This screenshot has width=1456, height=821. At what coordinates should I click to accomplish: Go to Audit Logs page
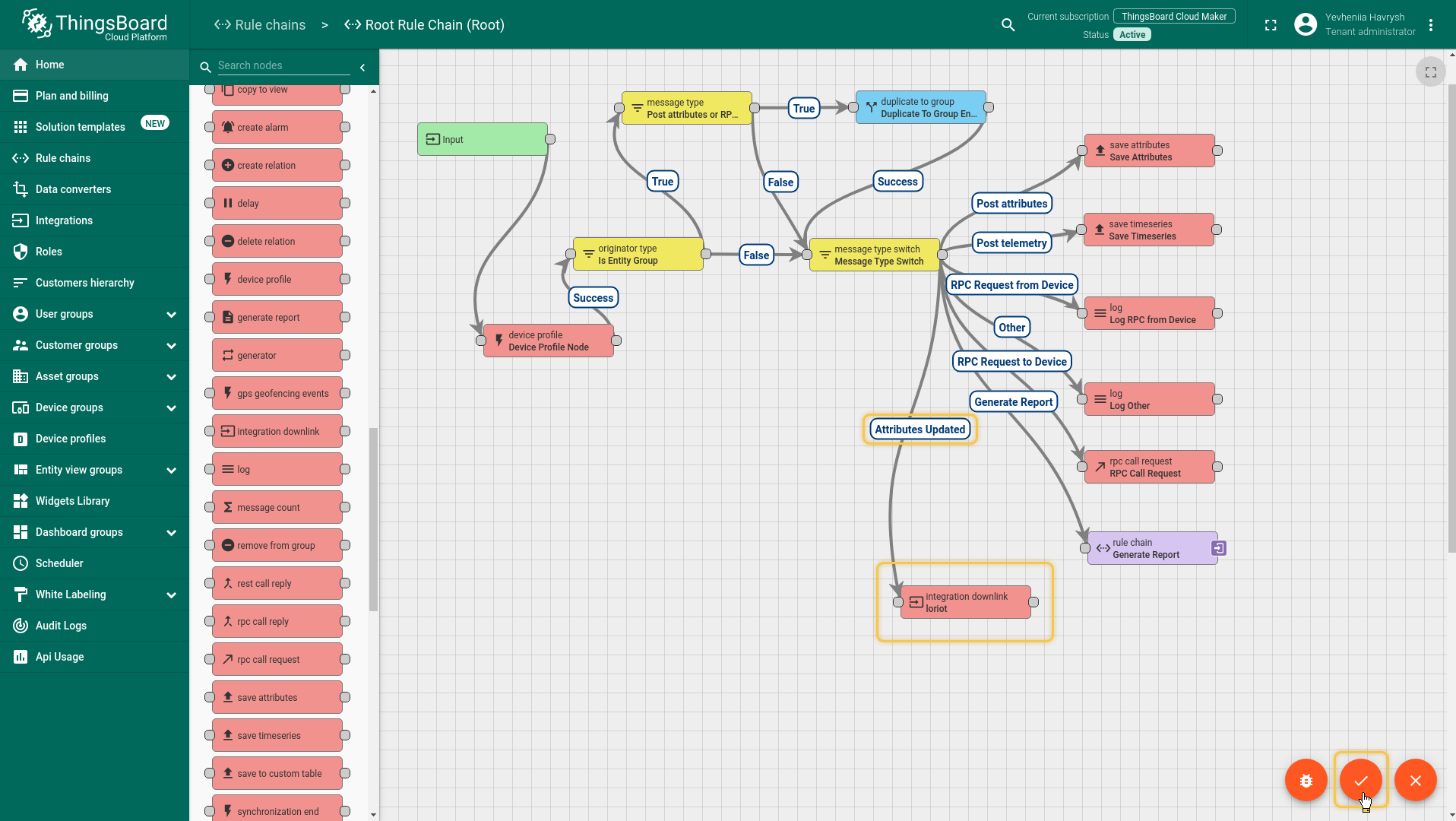[61, 626]
